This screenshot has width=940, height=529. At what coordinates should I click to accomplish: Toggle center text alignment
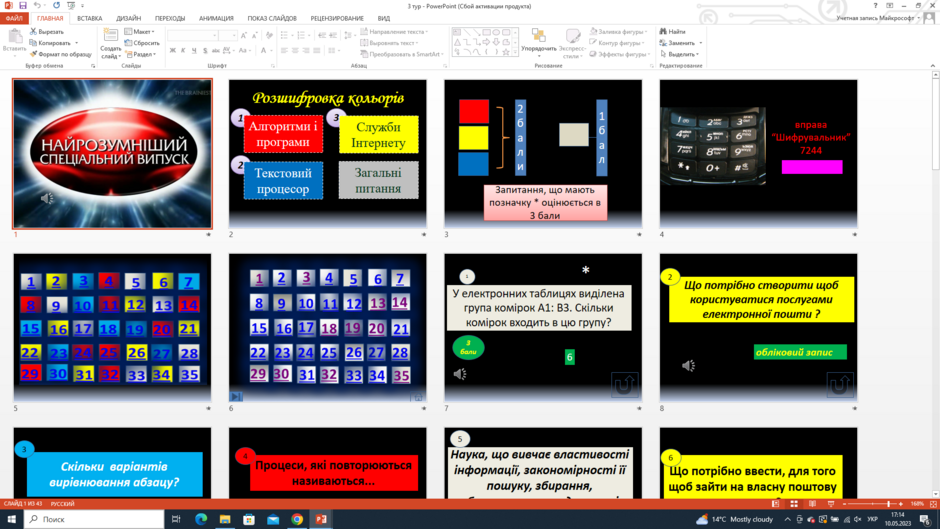point(295,51)
